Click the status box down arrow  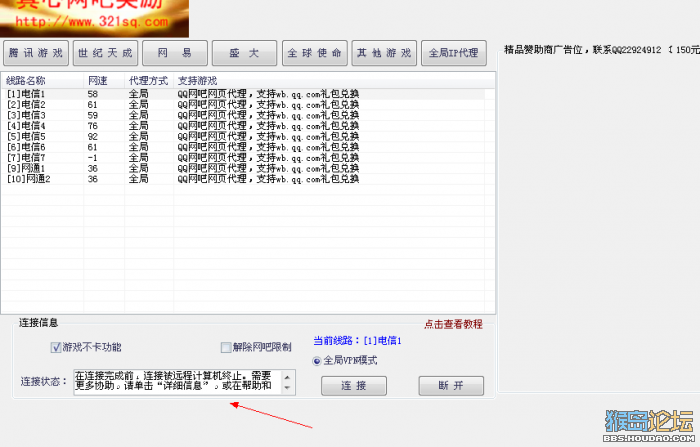pos(287,388)
